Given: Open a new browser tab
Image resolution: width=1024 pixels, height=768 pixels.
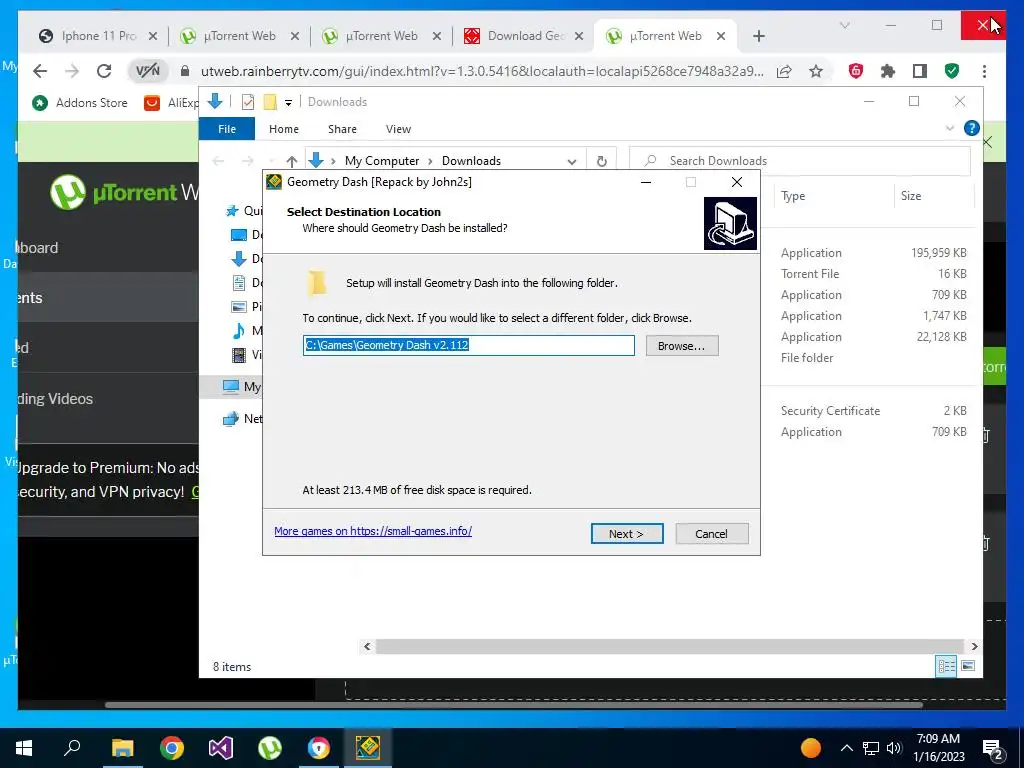Looking at the screenshot, I should tap(758, 36).
